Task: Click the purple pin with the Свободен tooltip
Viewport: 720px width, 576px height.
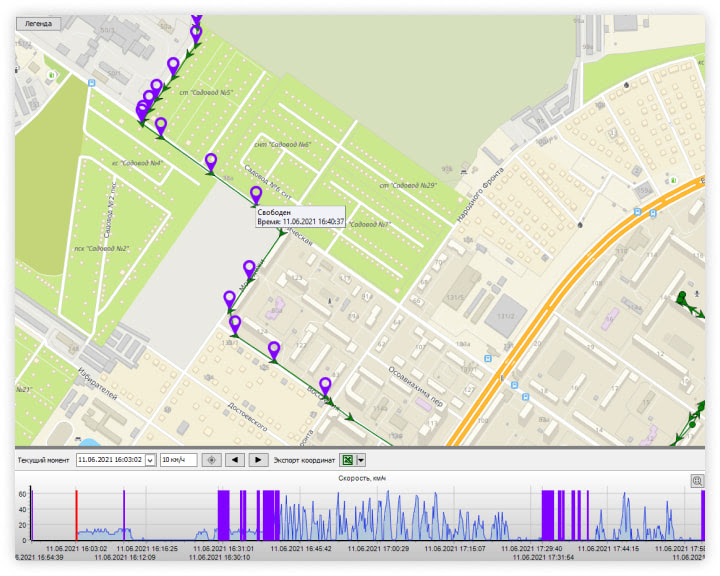Action: click(256, 194)
